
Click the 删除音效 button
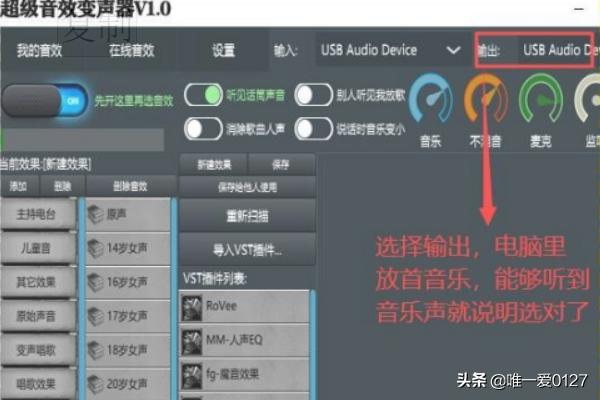[x=130, y=186]
